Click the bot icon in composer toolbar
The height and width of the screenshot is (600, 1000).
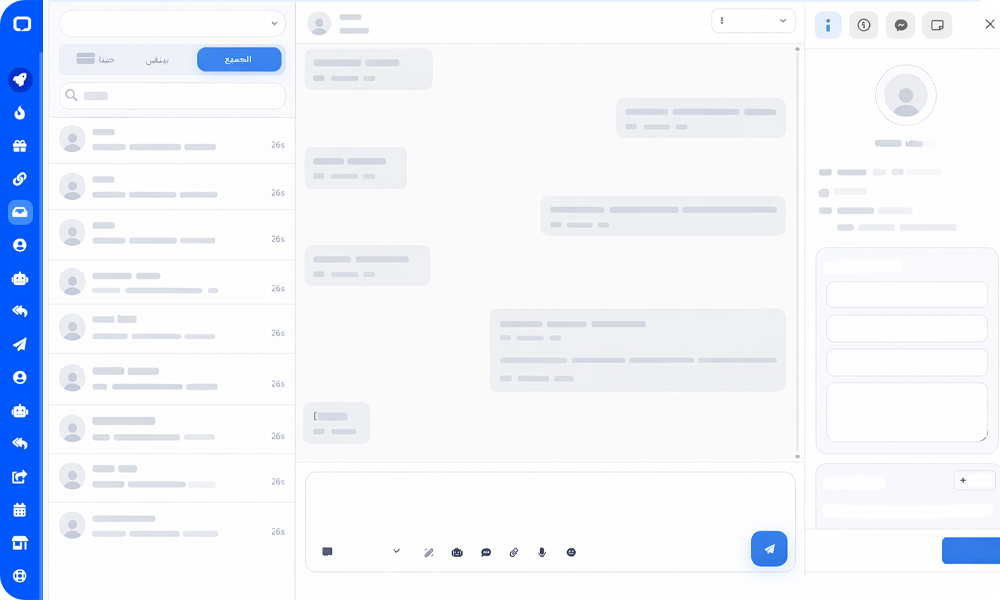click(x=457, y=552)
